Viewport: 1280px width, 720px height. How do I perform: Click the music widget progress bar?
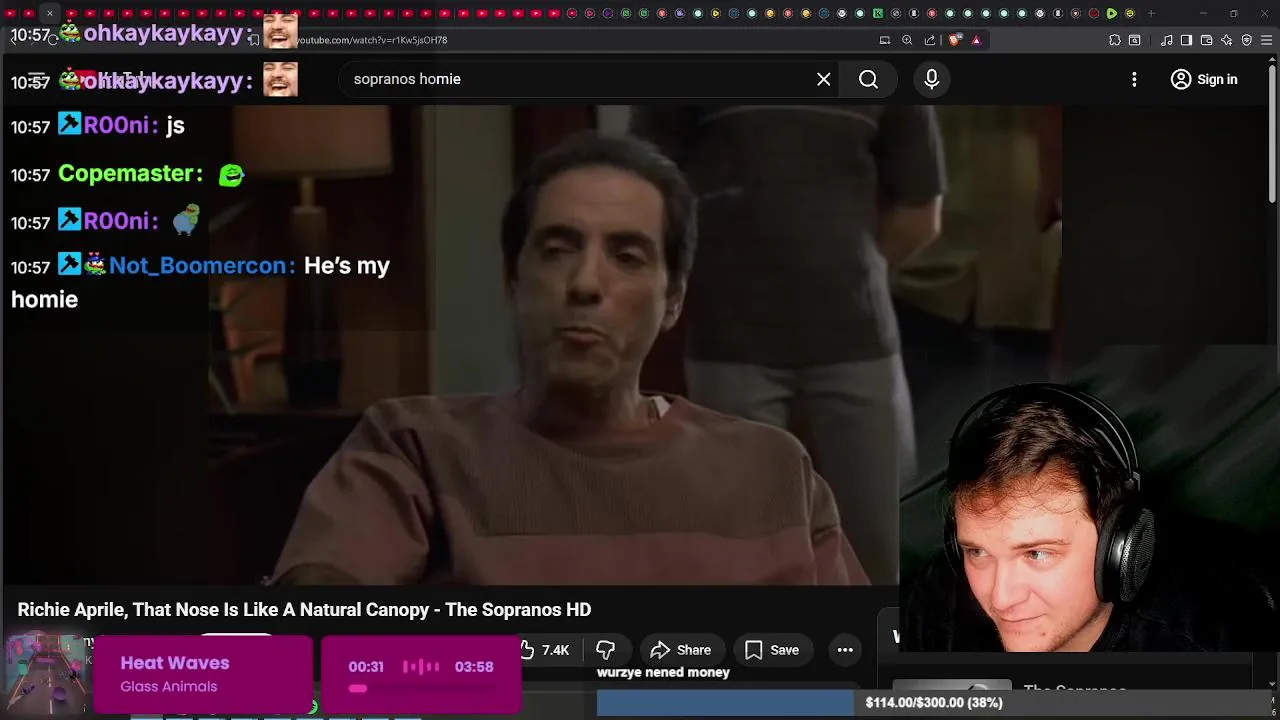[x=421, y=688]
